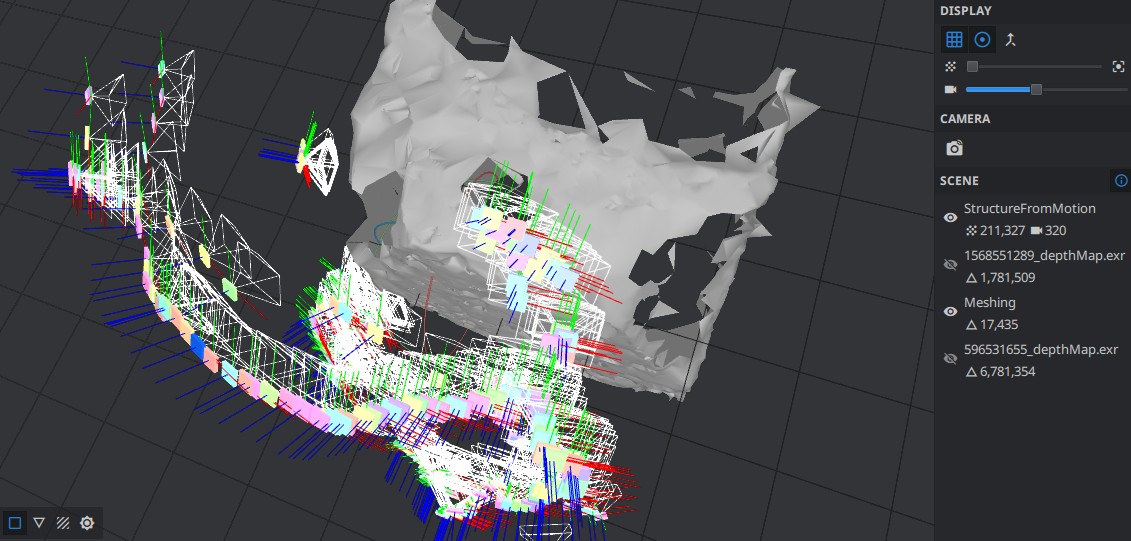1131x541 pixels.
Task: Show the 1568551289_depthMap.exr item
Action: (x=951, y=265)
